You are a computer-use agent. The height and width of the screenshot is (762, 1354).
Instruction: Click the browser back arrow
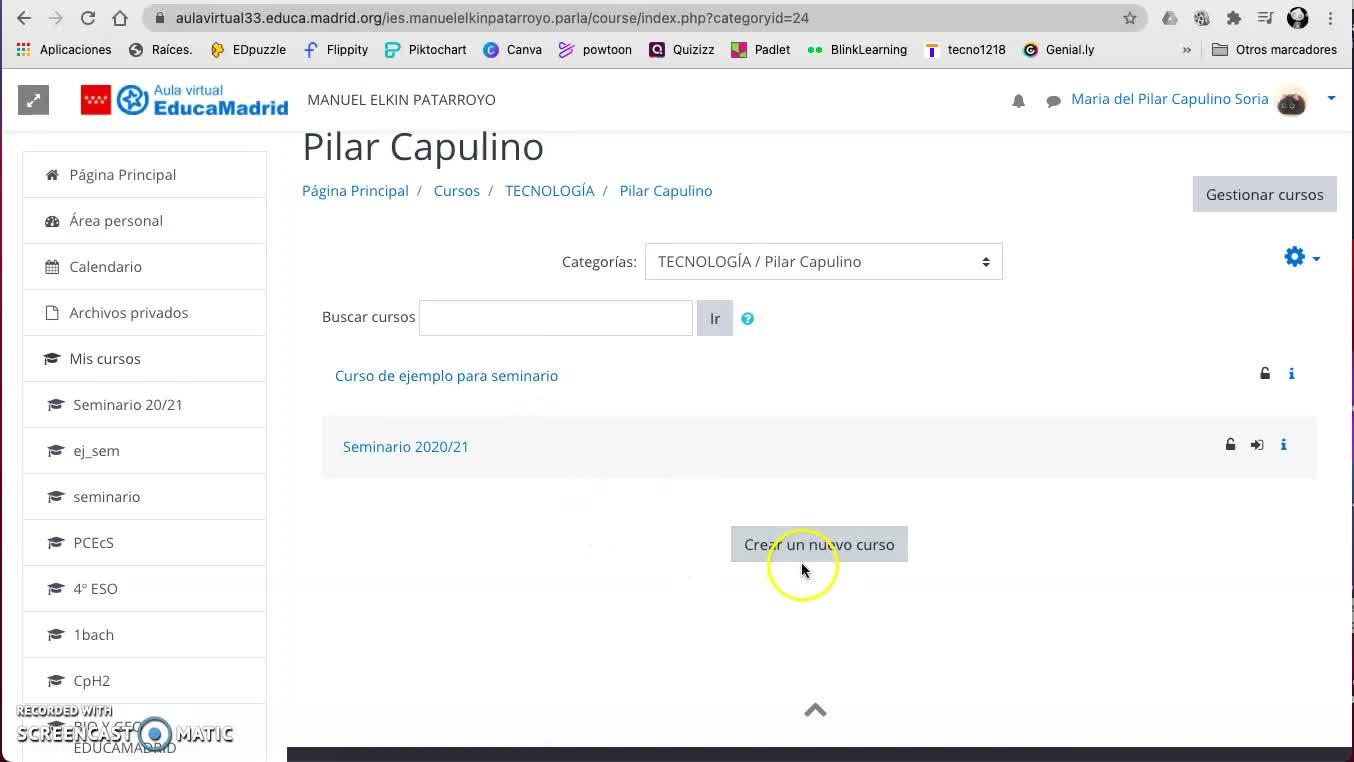click(x=24, y=18)
